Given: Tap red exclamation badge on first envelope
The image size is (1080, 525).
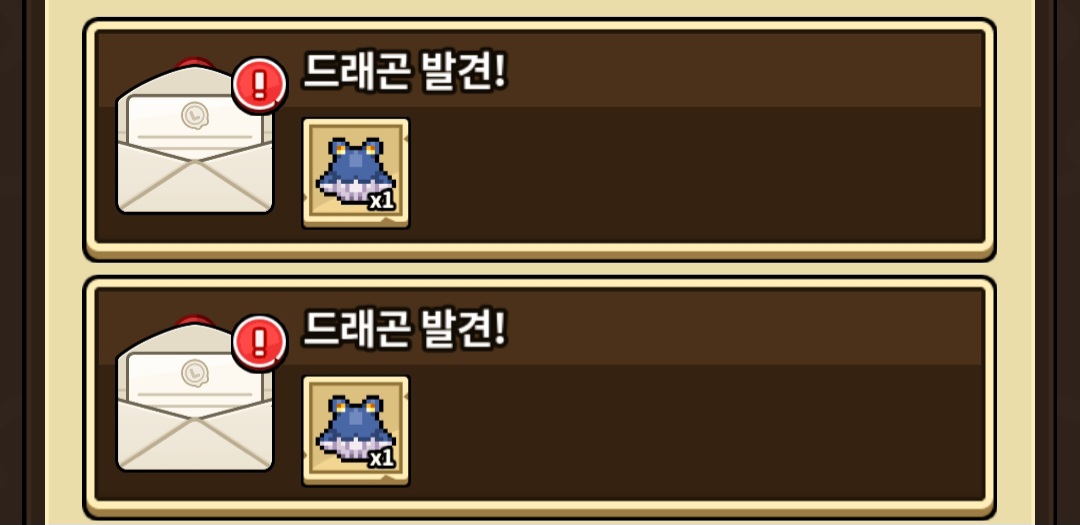Looking at the screenshot, I should pos(259,85).
